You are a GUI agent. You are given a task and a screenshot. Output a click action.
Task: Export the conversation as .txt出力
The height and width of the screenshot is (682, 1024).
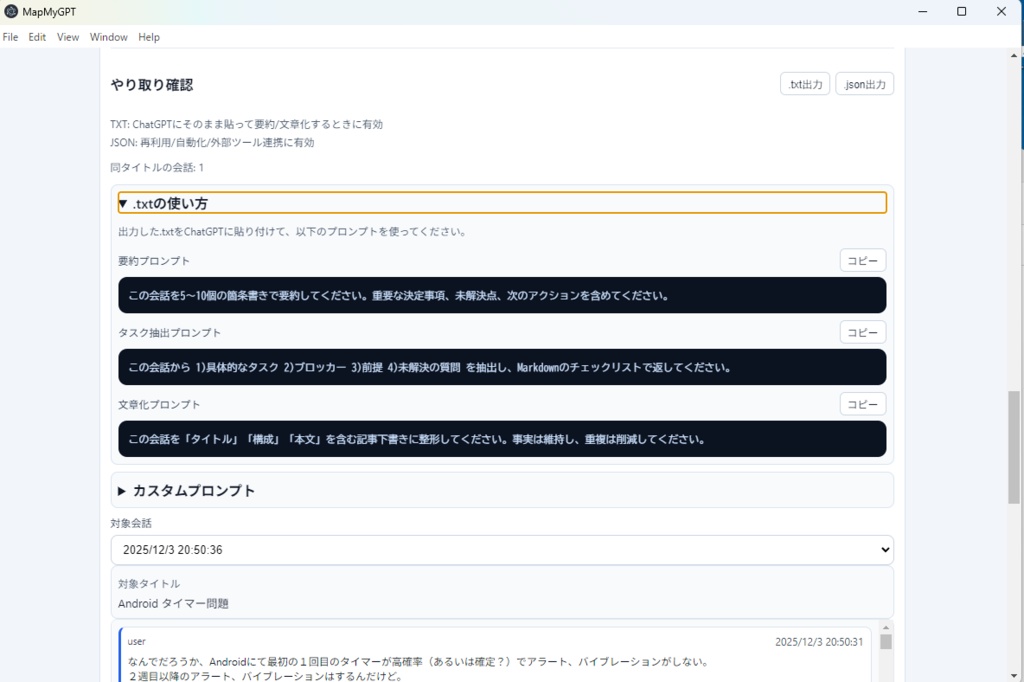pos(805,84)
